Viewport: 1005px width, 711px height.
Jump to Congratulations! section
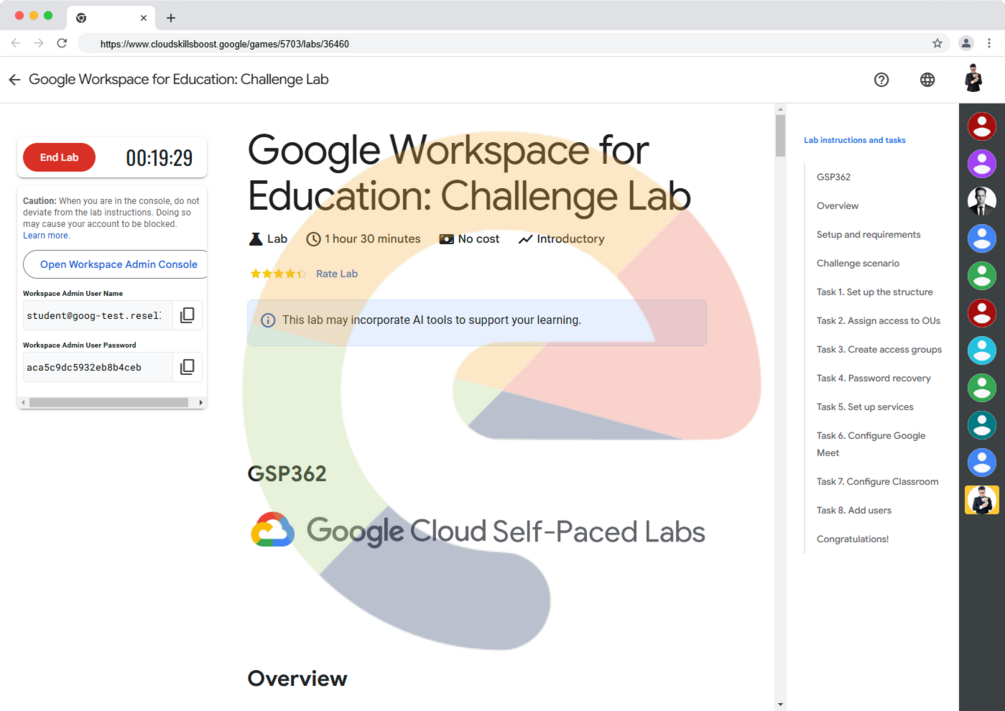pos(852,539)
